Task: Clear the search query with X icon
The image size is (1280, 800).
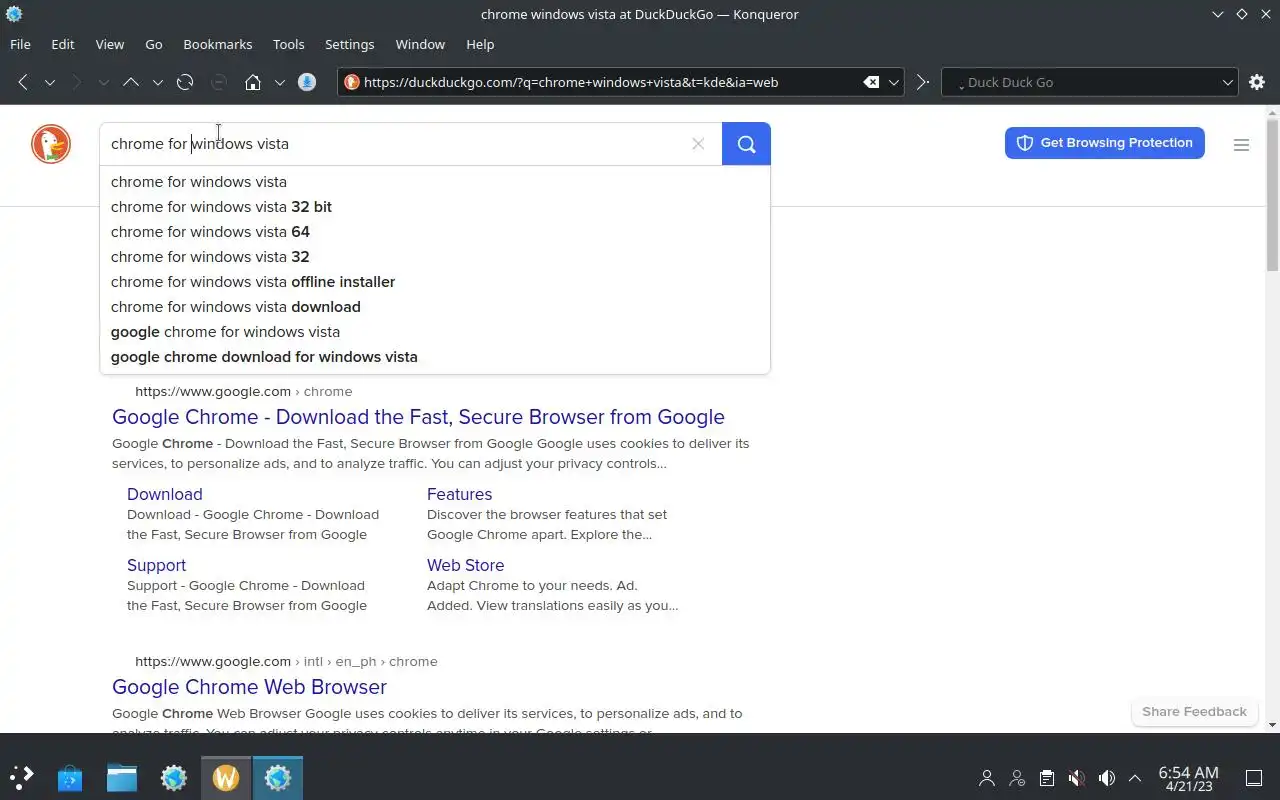Action: [x=698, y=144]
